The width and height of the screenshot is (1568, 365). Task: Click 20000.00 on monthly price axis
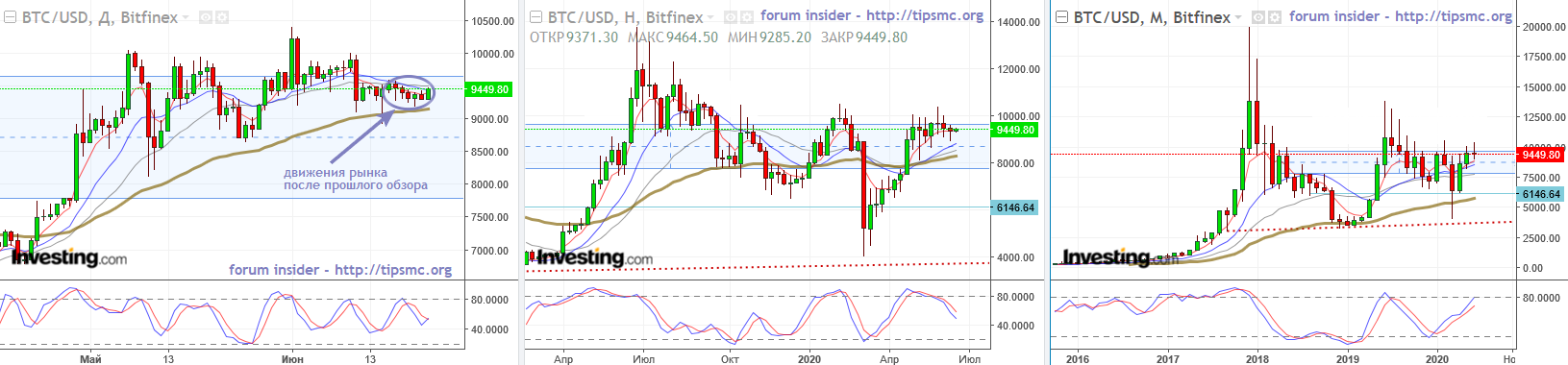point(1544,27)
